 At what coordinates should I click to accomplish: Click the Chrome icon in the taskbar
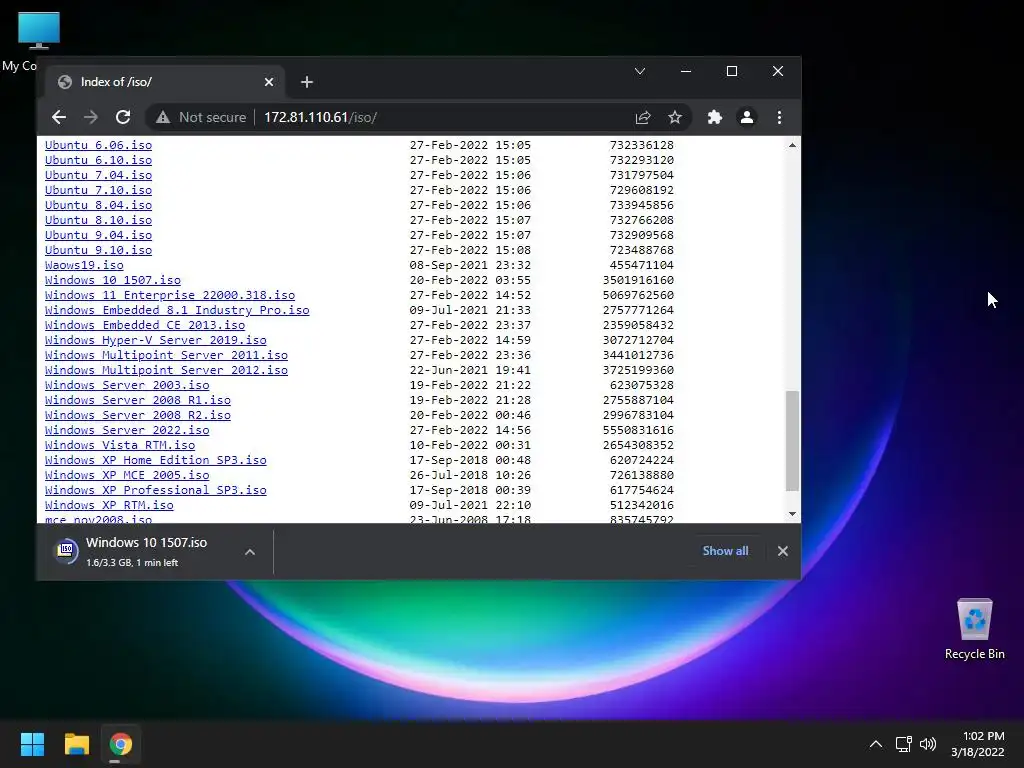[120, 744]
